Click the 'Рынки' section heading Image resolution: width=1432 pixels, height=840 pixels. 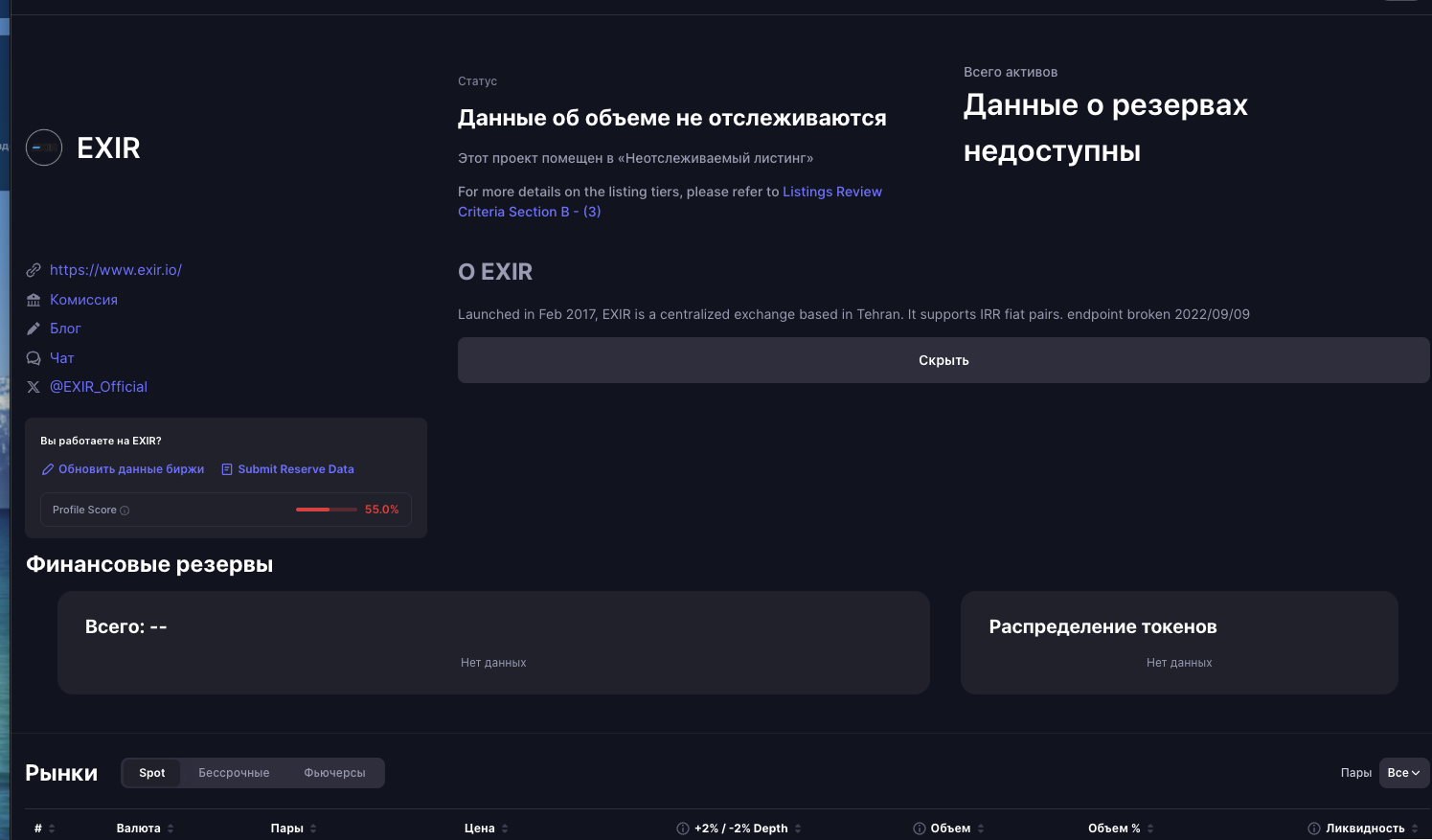61,773
